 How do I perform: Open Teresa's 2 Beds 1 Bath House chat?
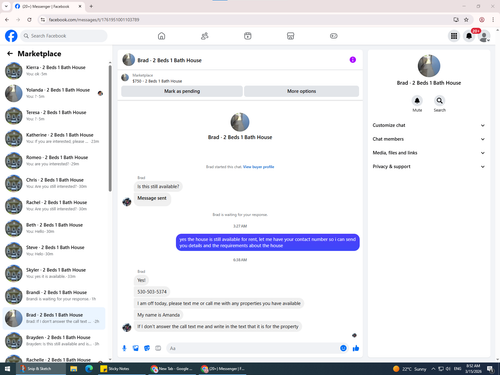(55, 116)
